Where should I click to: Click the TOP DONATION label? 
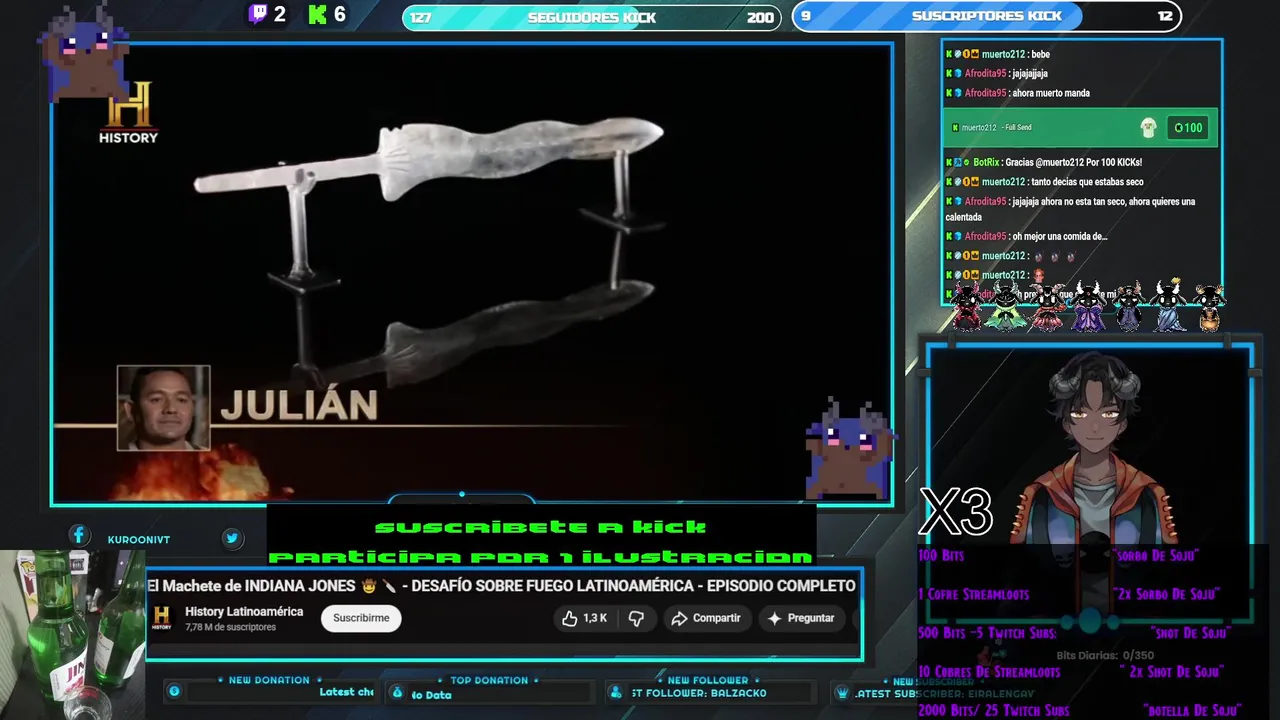[x=489, y=680]
